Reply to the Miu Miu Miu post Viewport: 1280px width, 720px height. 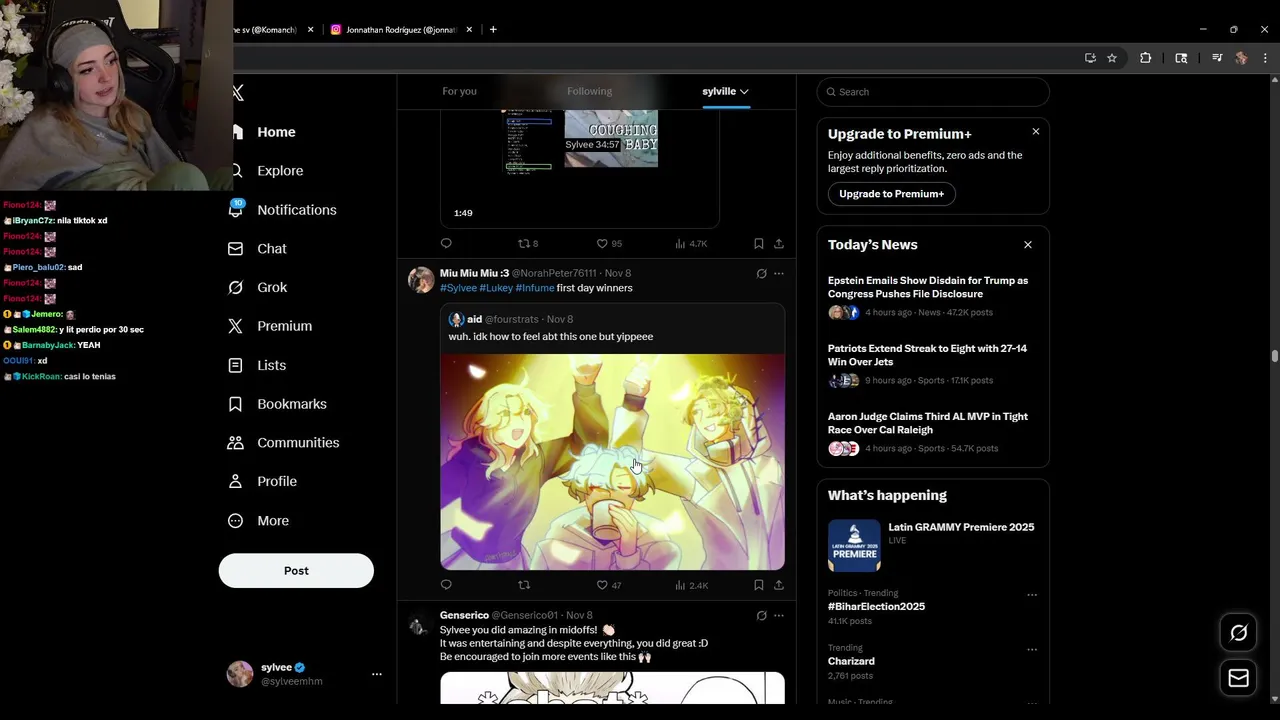click(x=446, y=585)
